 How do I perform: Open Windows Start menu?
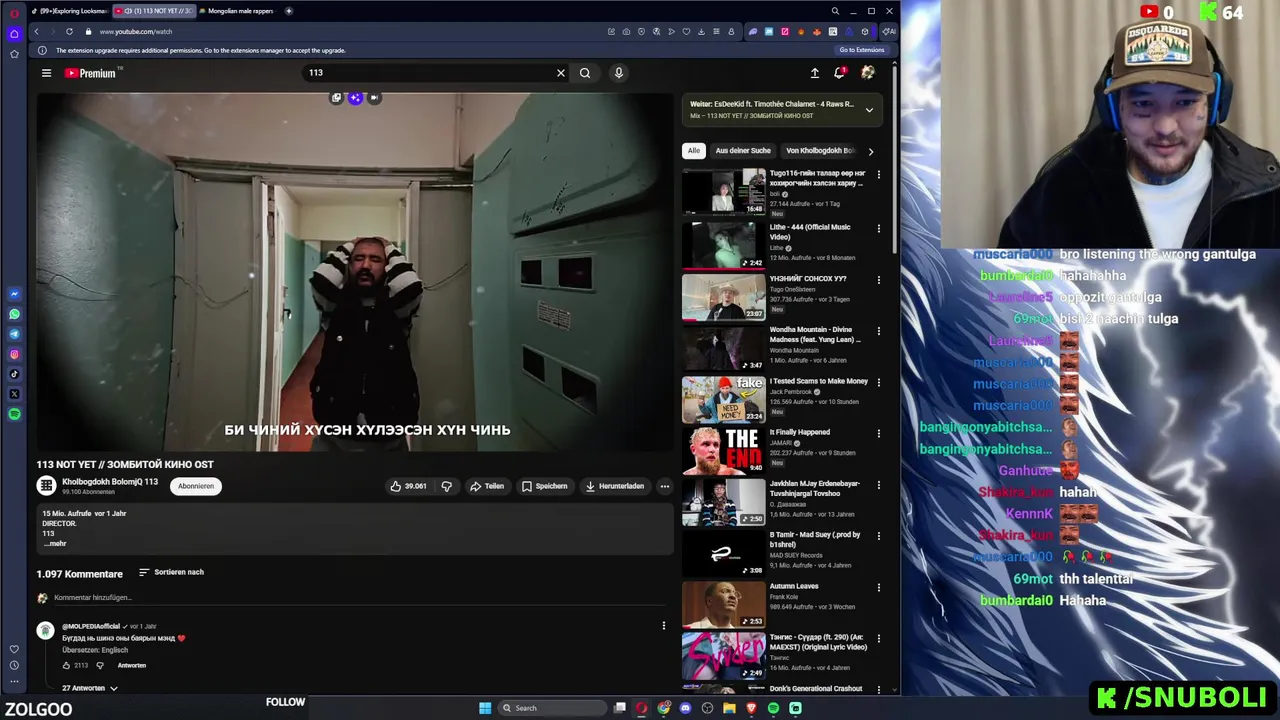pos(485,708)
